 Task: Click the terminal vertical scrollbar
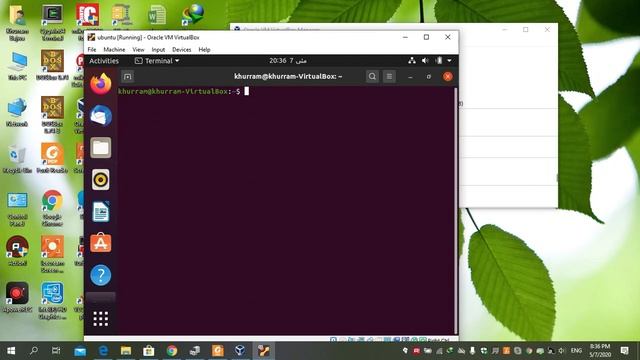tap(456, 210)
